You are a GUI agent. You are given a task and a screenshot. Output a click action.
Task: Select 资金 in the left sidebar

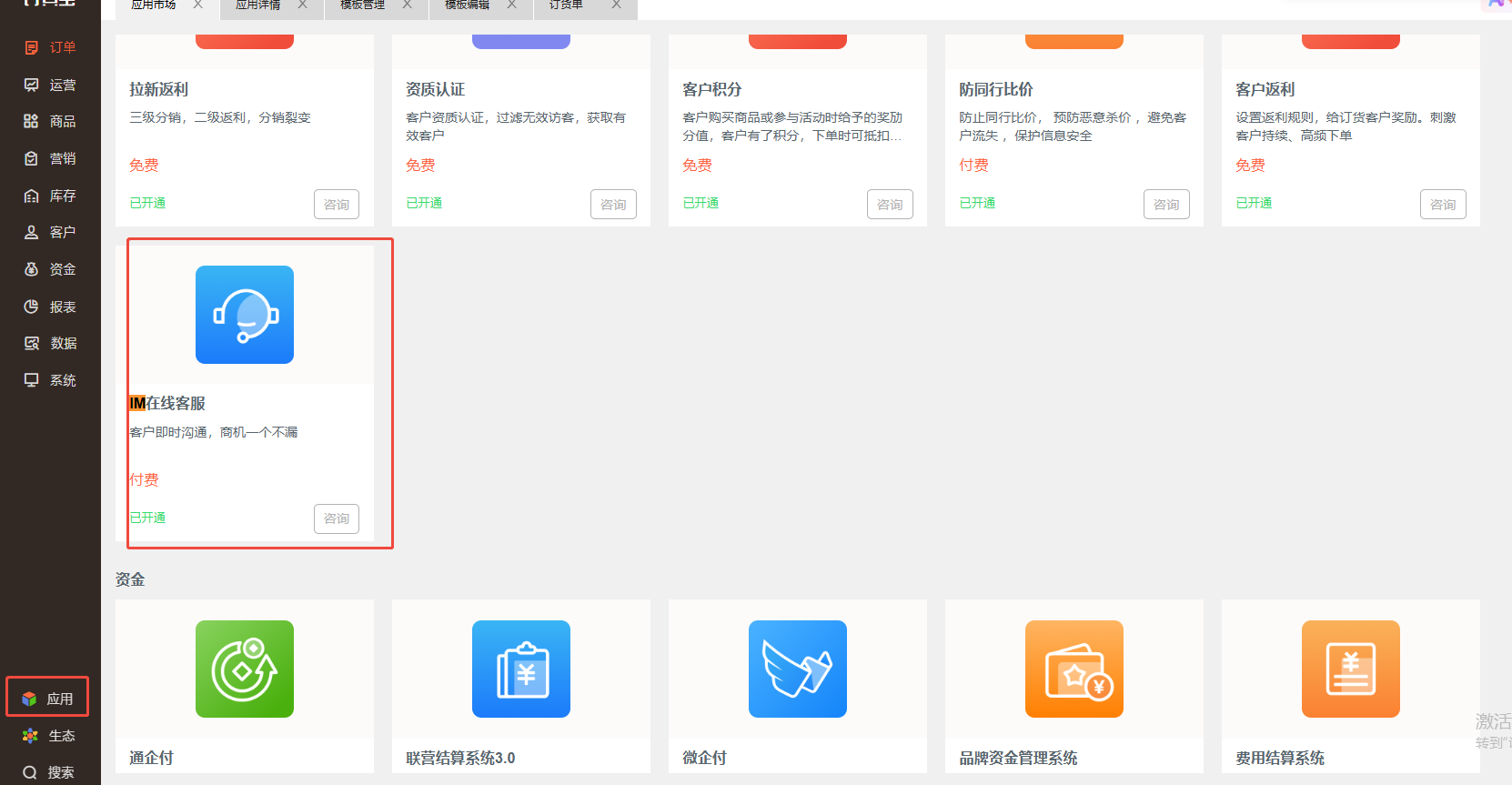point(50,269)
